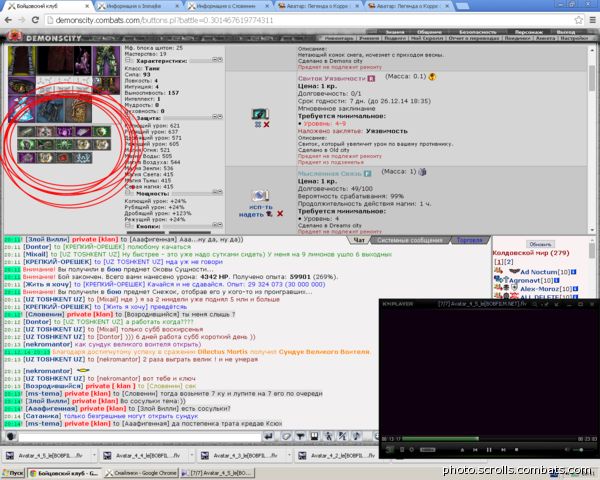This screenshot has width=600, height=480.
Task: Switch to Системные сообщения chat tab
Action: pos(409,240)
